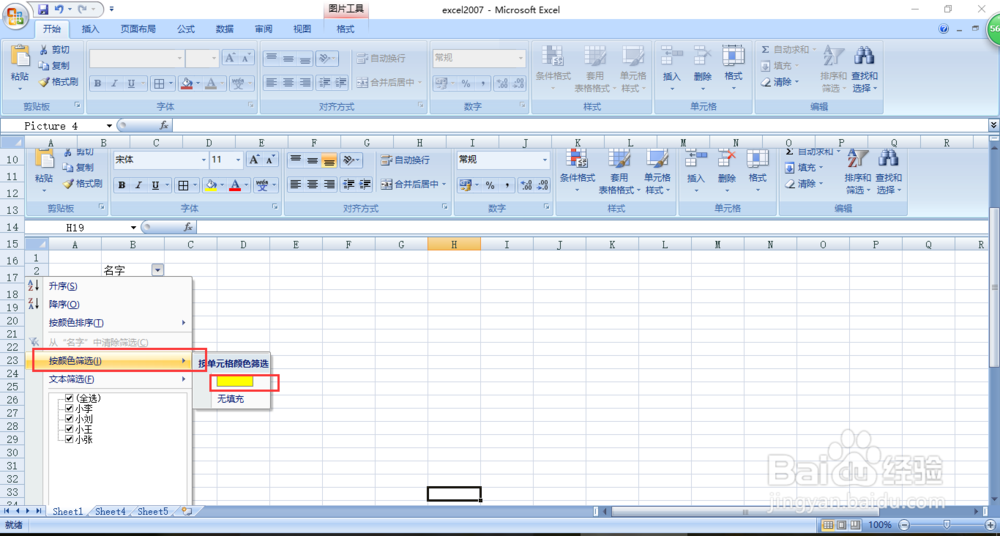Open the Office button menu
The height and width of the screenshot is (536, 1000).
[16, 15]
